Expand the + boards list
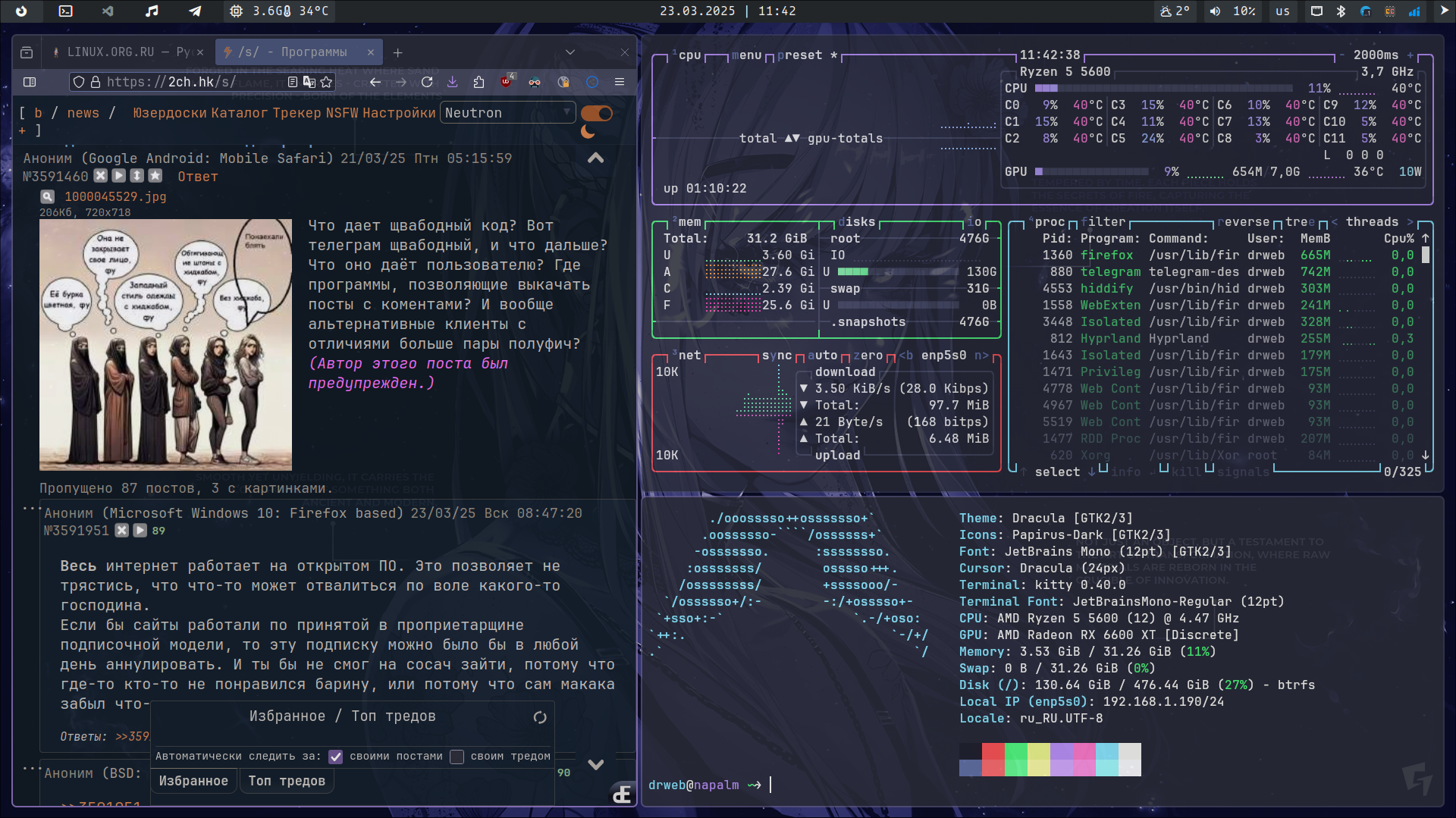 point(22,131)
